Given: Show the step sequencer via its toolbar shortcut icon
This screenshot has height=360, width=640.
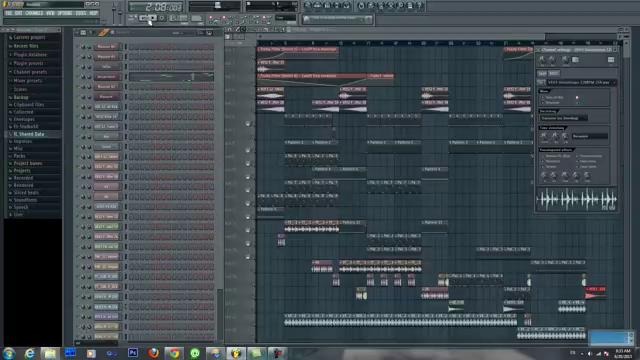Looking at the screenshot, I should pyautogui.click(x=317, y=6).
